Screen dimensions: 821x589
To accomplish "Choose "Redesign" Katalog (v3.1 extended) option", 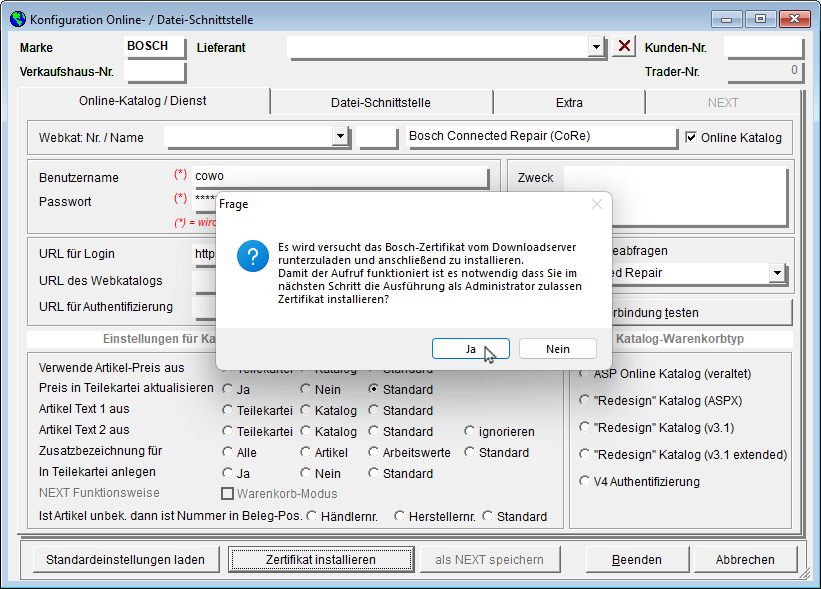I will pyautogui.click(x=584, y=454).
